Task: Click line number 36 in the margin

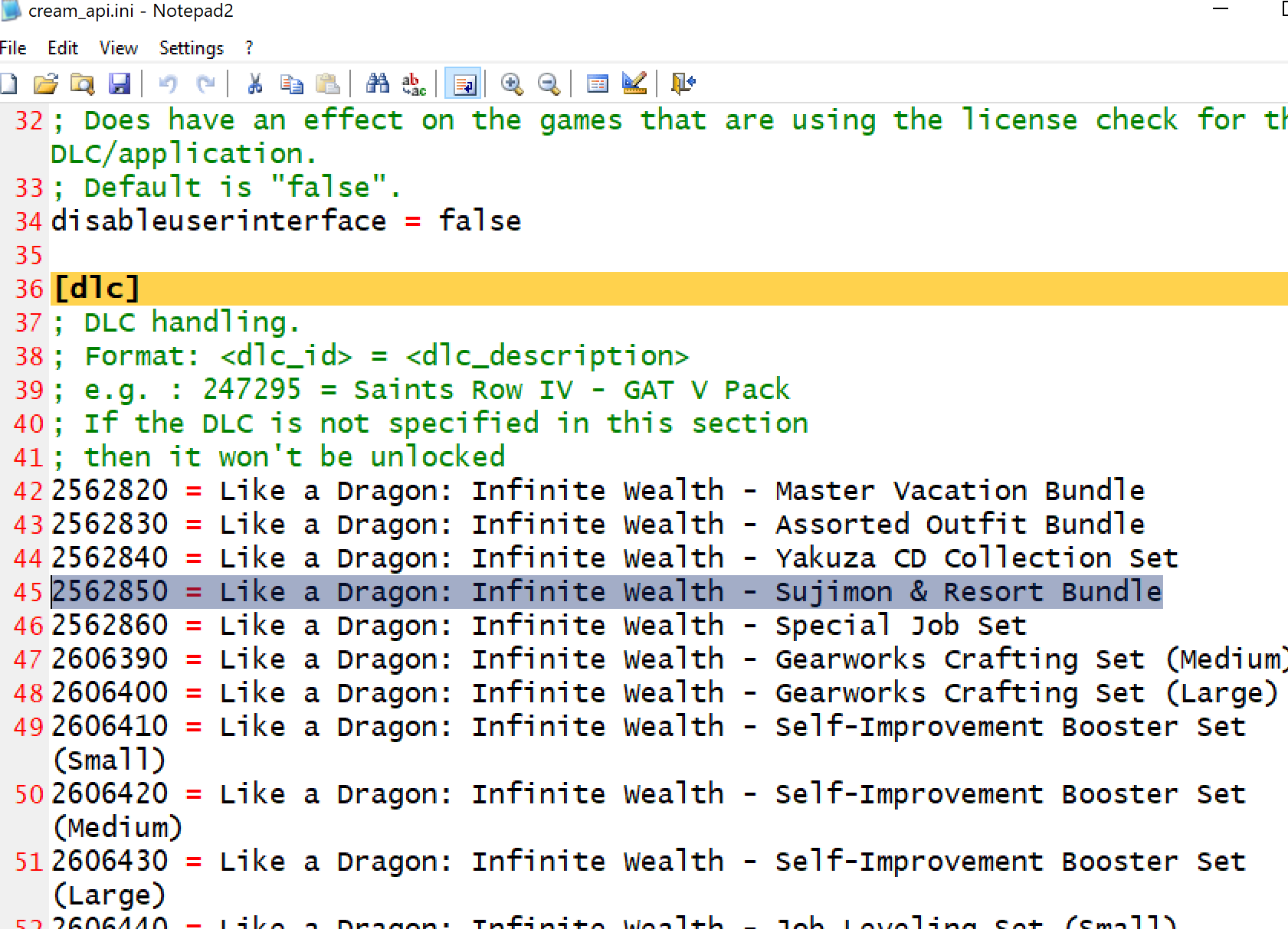Action: (29, 289)
